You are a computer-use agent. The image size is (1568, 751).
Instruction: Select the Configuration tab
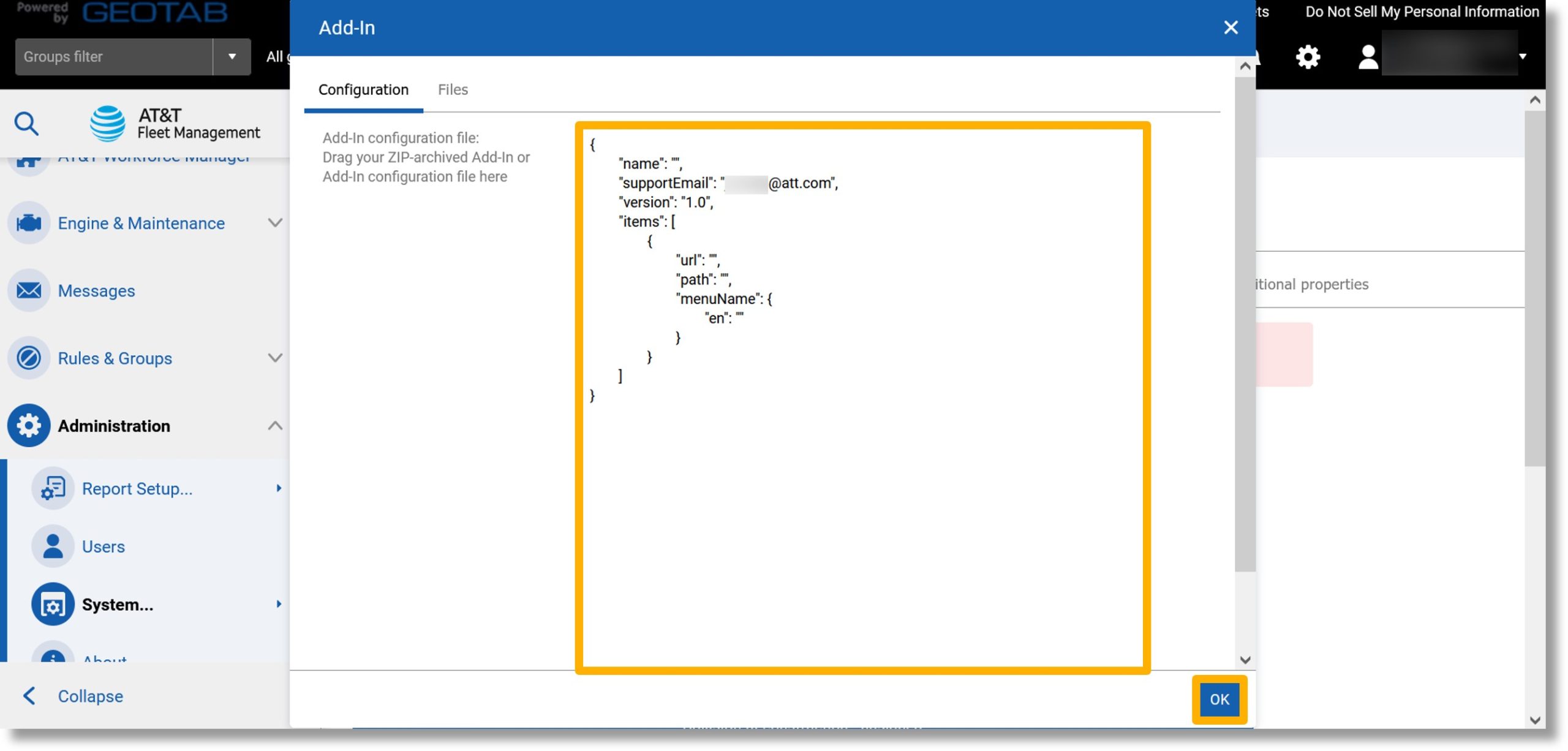pyautogui.click(x=363, y=89)
